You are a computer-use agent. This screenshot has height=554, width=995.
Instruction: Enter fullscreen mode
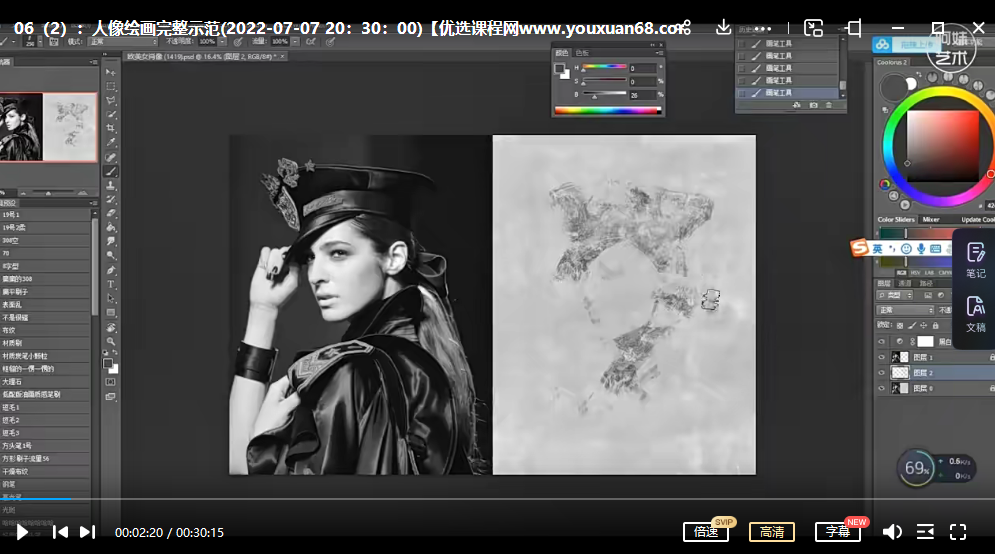click(958, 532)
